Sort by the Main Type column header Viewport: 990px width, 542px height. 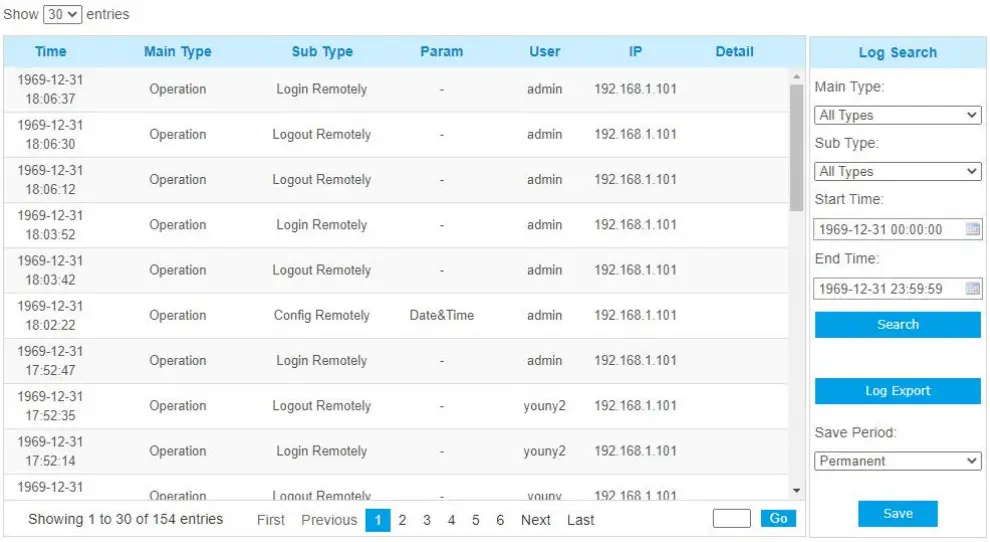click(177, 52)
